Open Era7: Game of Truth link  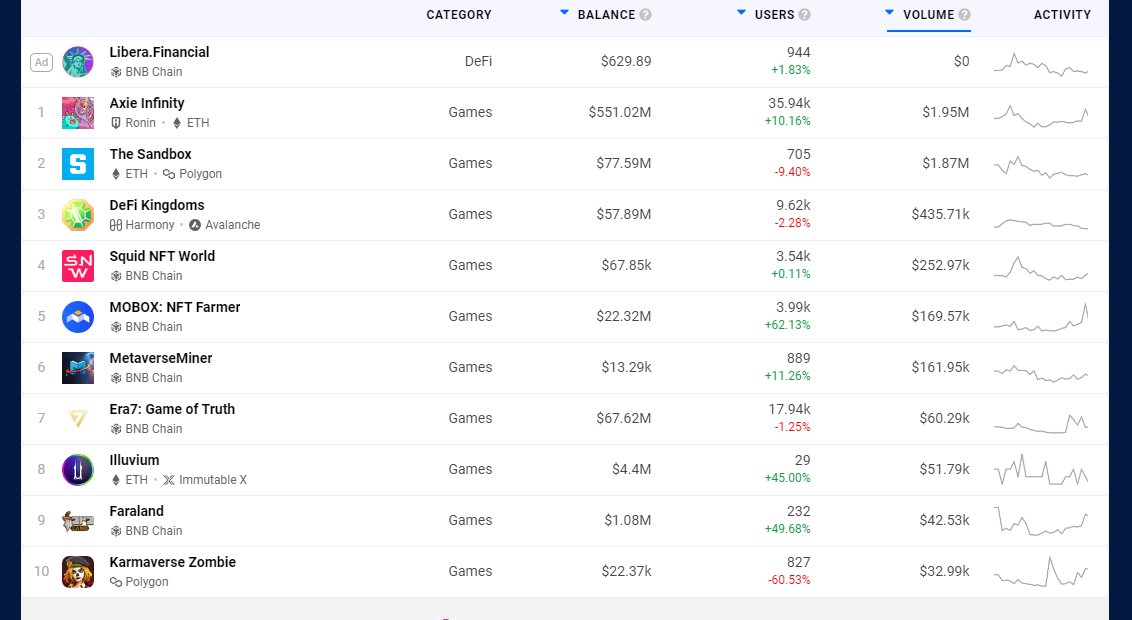173,409
